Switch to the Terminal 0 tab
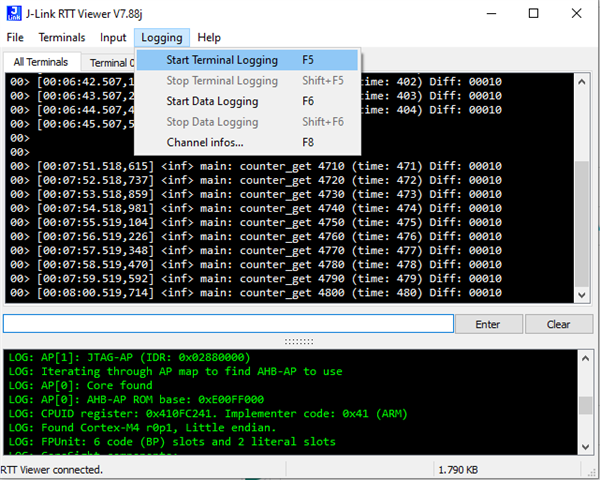 pos(108,63)
